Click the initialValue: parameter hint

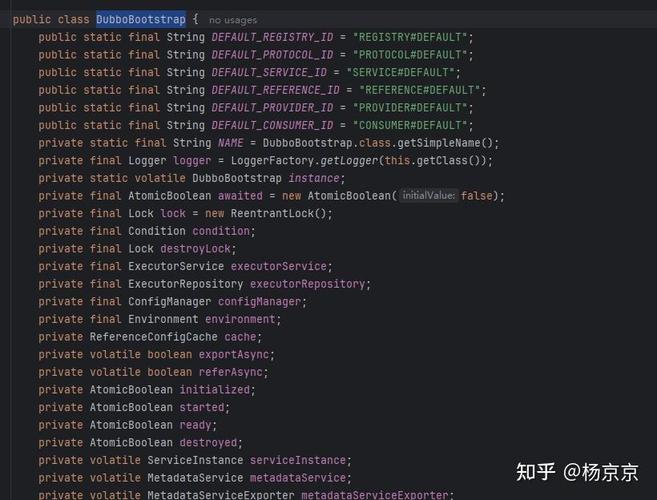click(428, 195)
